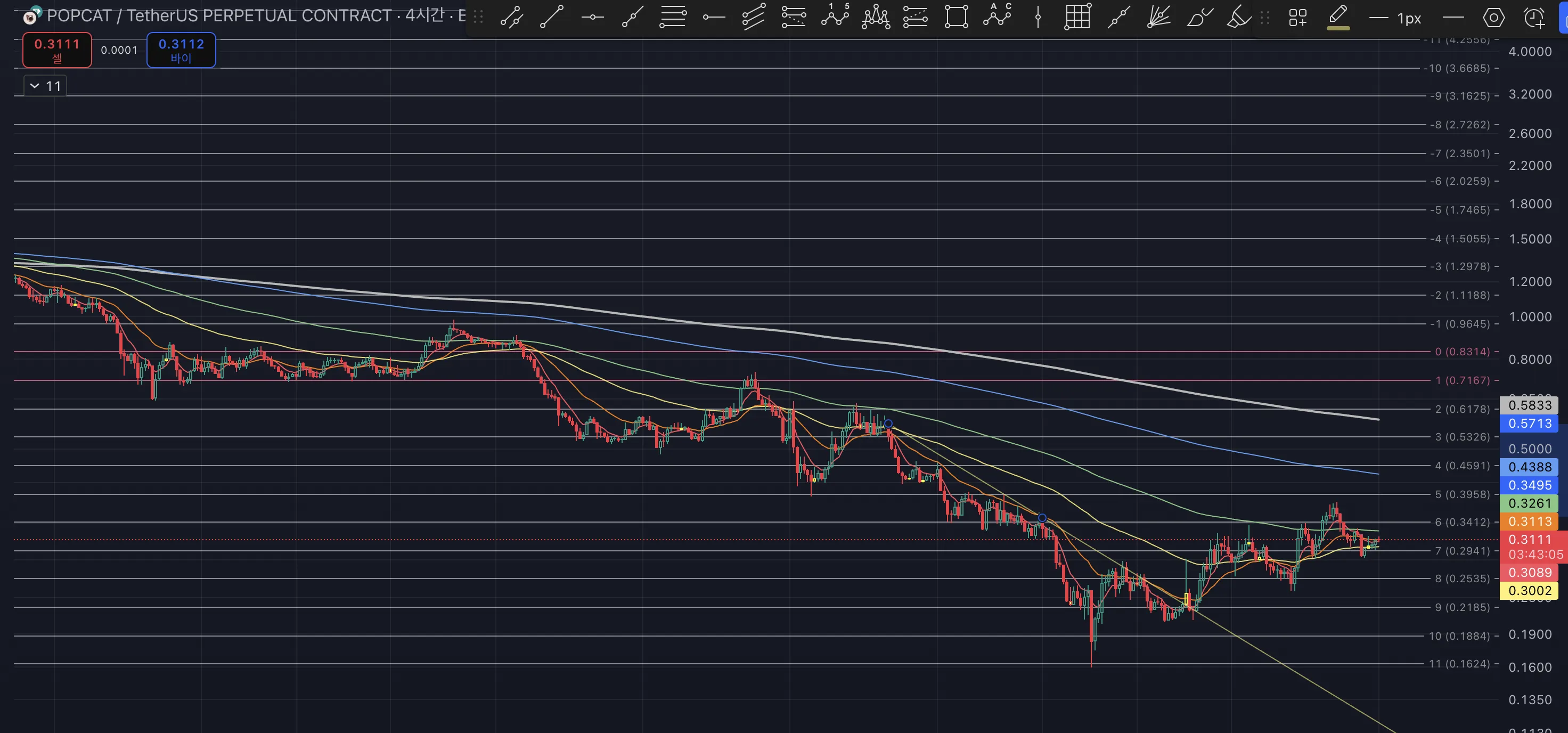Click the 0.3495 blue price label

click(1530, 486)
